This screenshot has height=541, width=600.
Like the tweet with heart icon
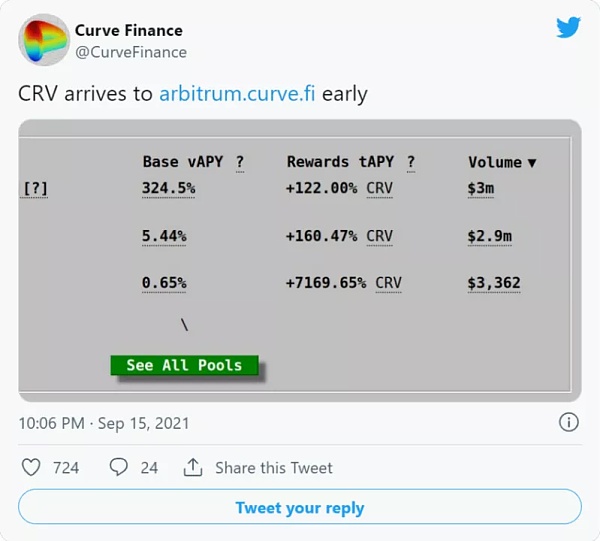click(x=31, y=467)
